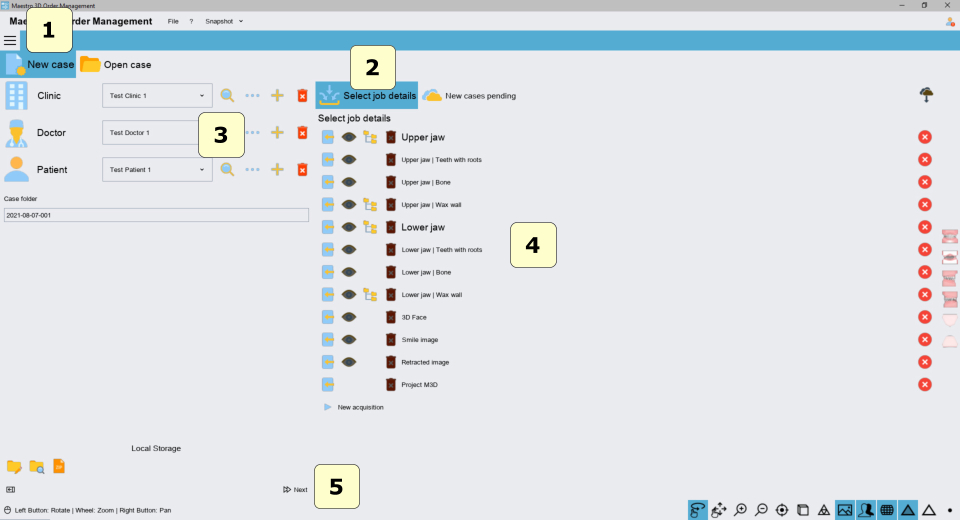Click the cloud download icon at top right
The height and width of the screenshot is (520, 960).
pyautogui.click(x=926, y=95)
